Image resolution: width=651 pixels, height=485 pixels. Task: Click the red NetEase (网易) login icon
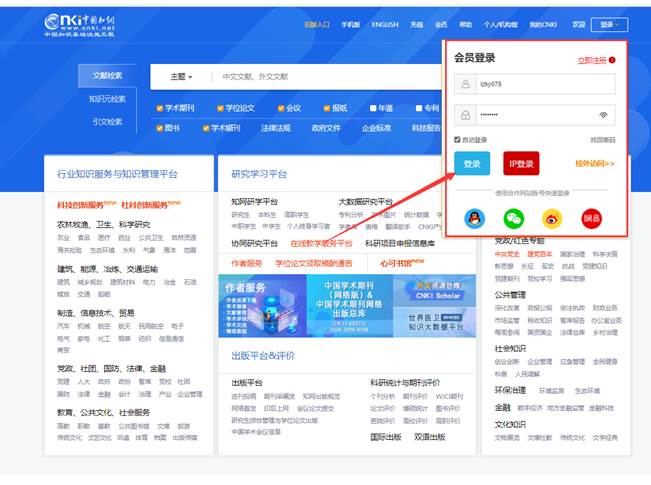[592, 217]
